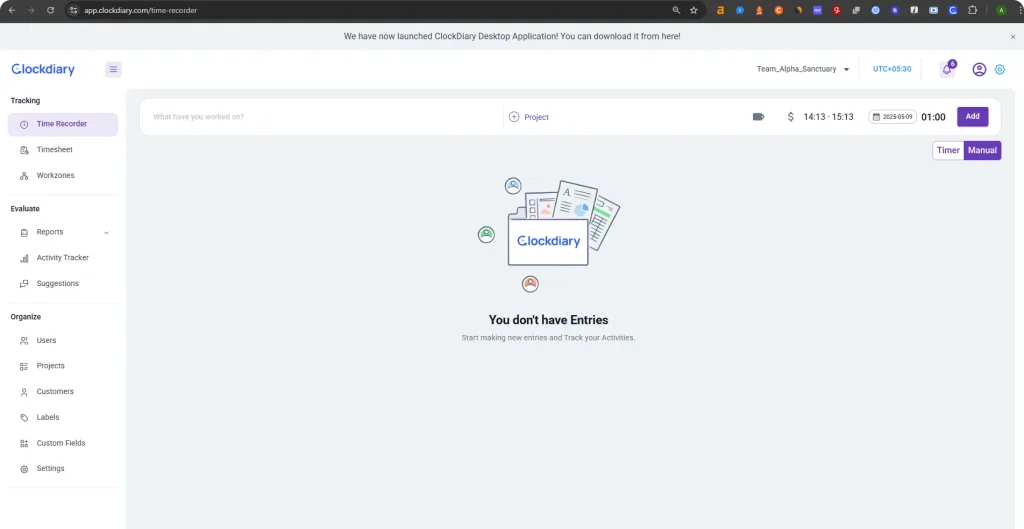This screenshot has width=1024, height=529.
Task: Collapse the sidebar with hamburger button
Action: coord(114,69)
